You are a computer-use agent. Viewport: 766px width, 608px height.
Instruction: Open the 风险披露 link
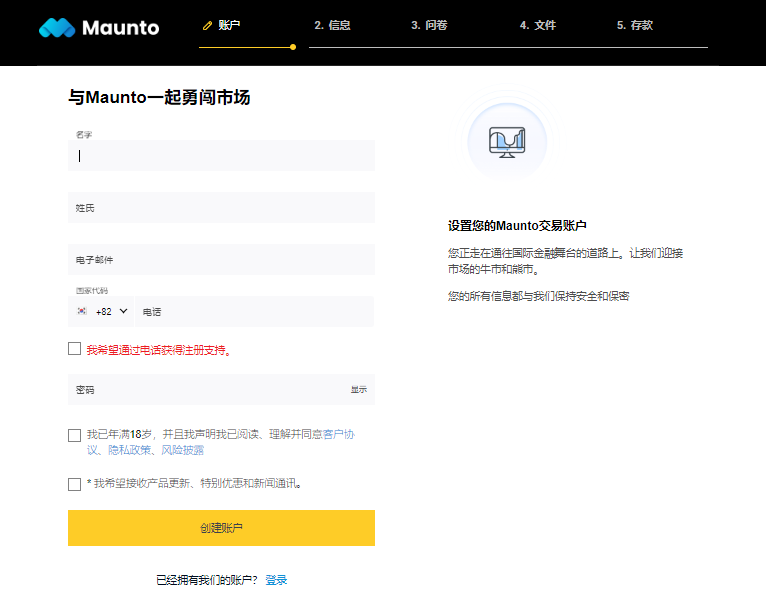point(183,450)
